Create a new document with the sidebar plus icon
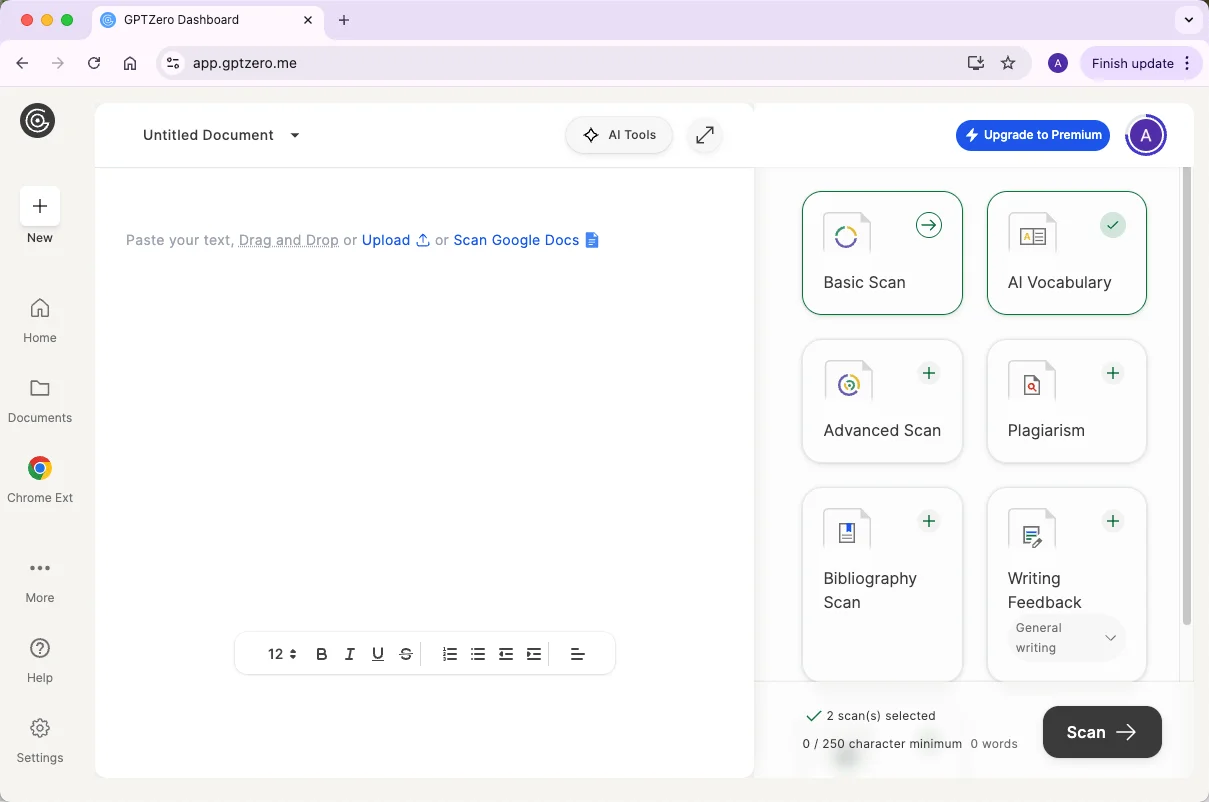Image resolution: width=1209 pixels, height=802 pixels. (x=40, y=206)
